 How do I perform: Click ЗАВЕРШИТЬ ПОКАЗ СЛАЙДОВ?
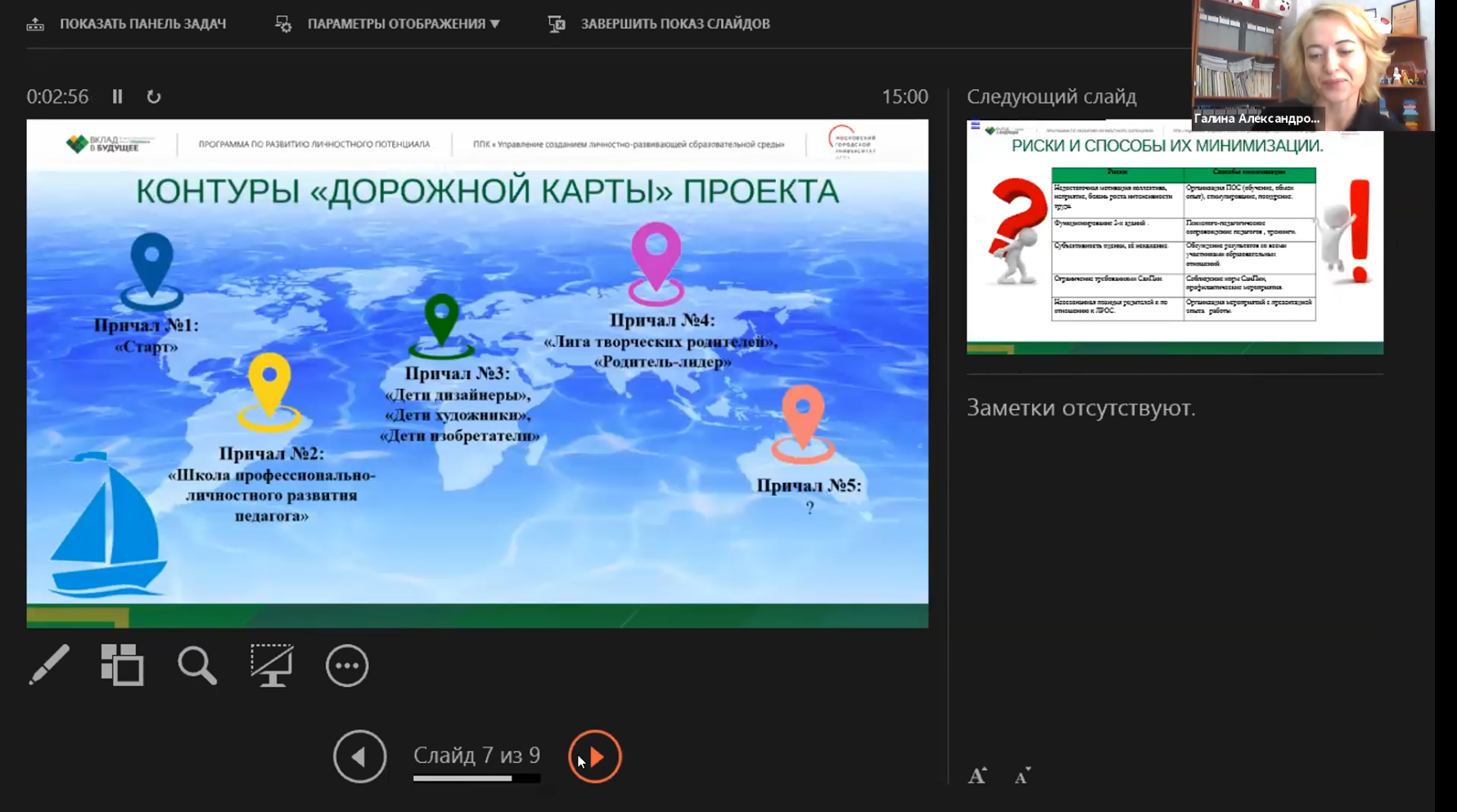(674, 24)
